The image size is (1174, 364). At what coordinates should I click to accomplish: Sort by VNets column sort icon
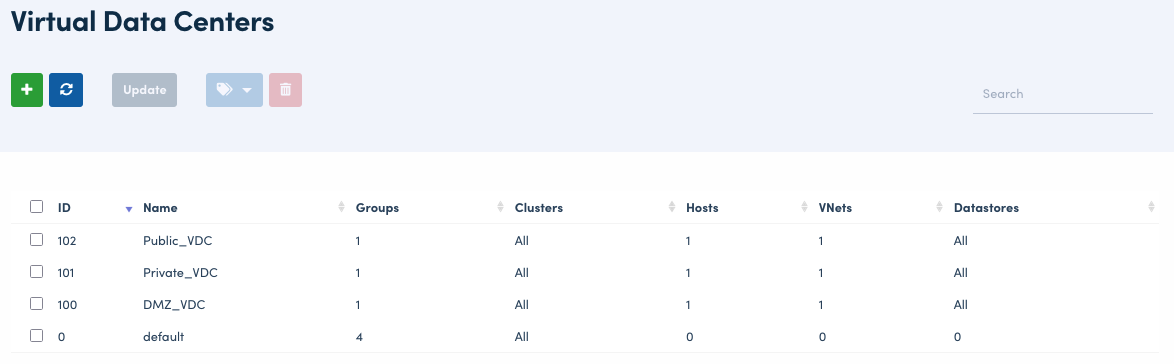940,207
